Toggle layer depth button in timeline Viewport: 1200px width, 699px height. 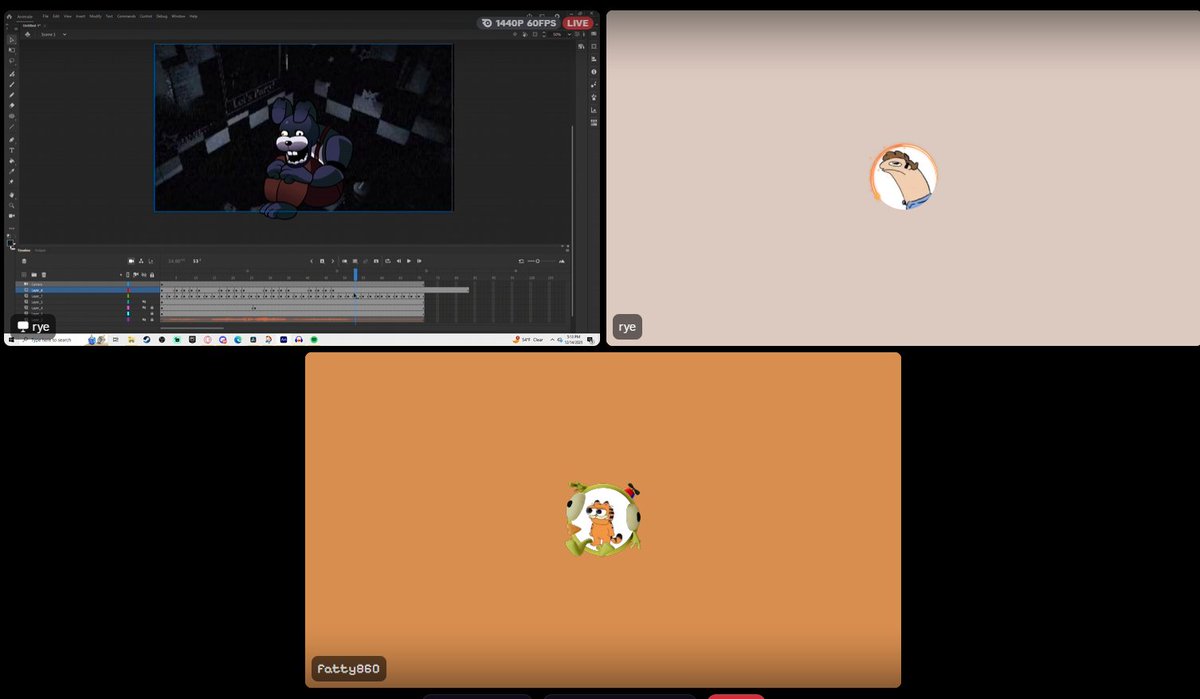150,261
